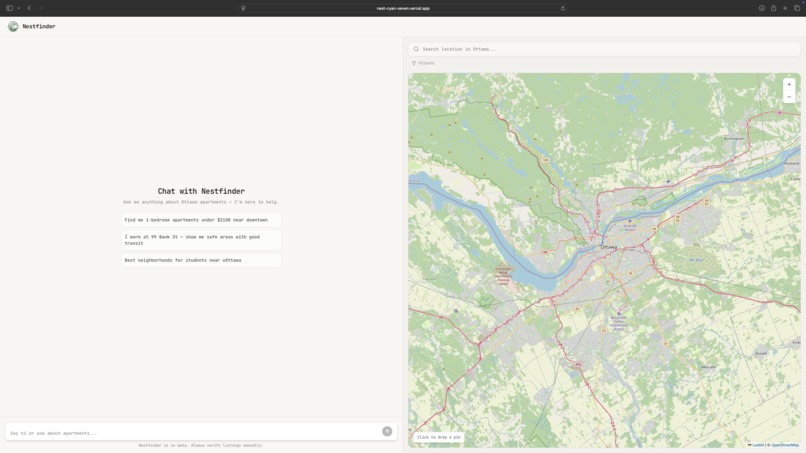Open the OpenStreetMap attribution link
Viewport: 806px width, 453px height.
coord(785,445)
